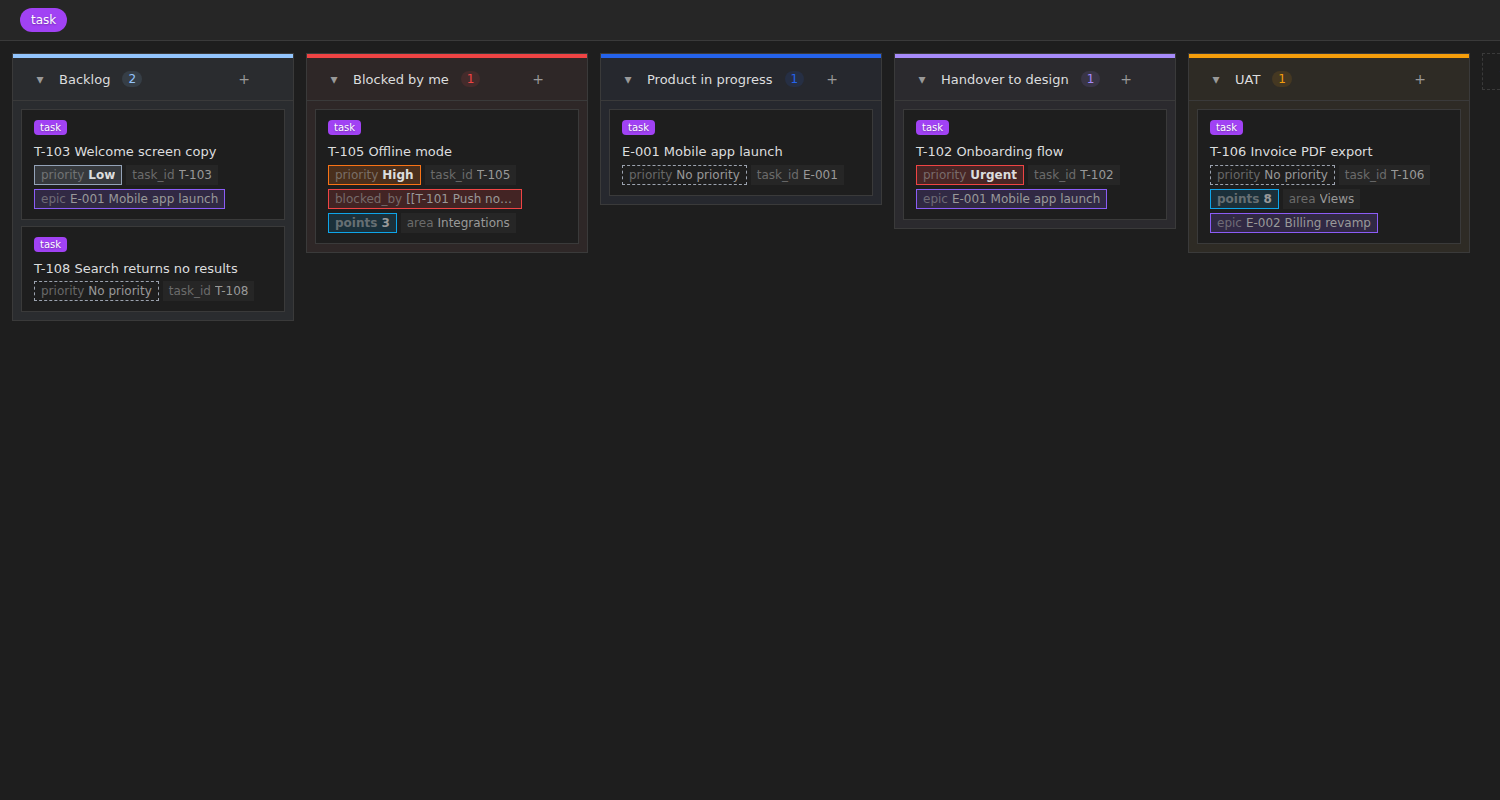The image size is (1500, 800).
Task: Click the priority Low chip on T-103
Action: pos(78,175)
